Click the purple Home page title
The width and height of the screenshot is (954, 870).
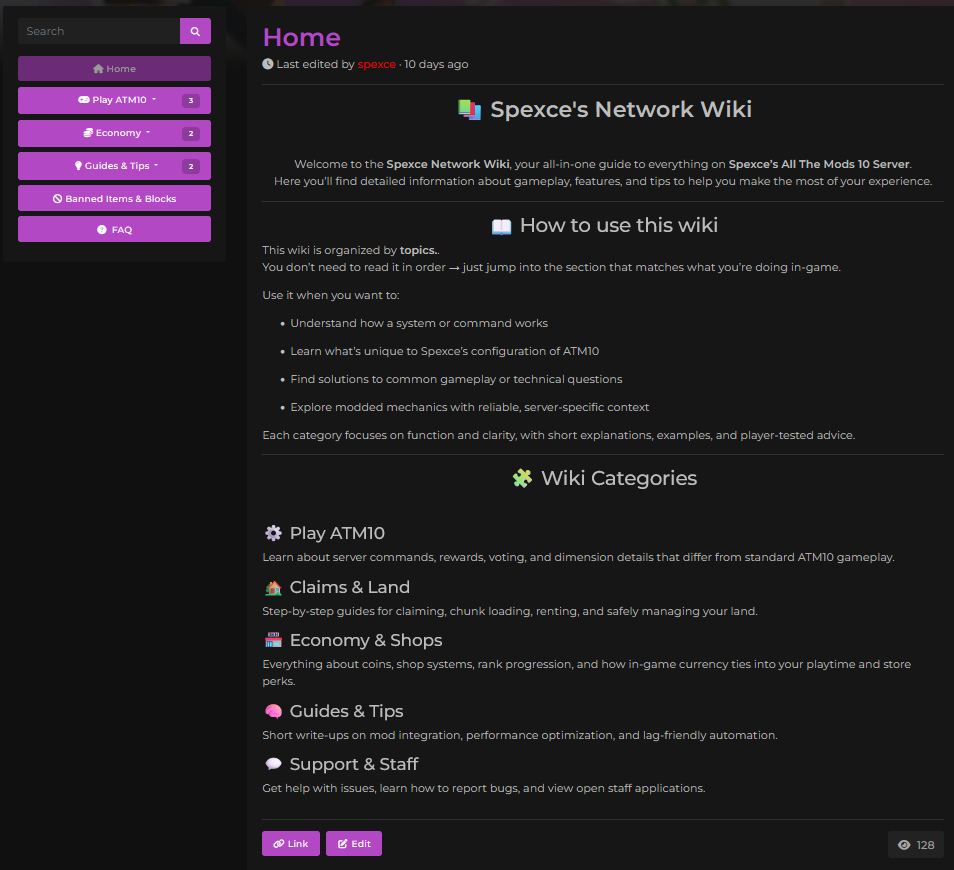click(301, 38)
